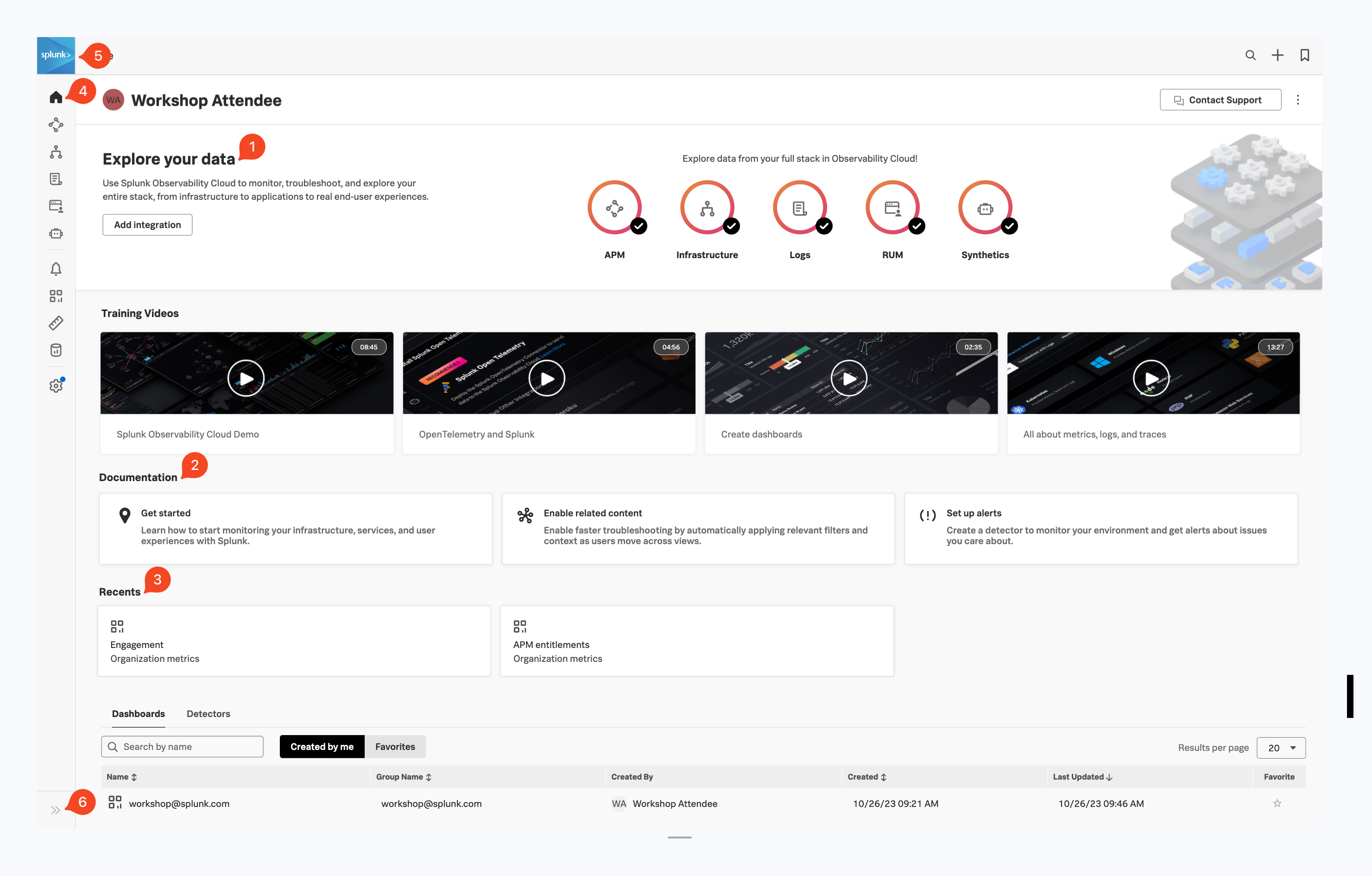The image size is (1372, 876).
Task: Open Dashboards from the grid icon
Action: [x=56, y=295]
